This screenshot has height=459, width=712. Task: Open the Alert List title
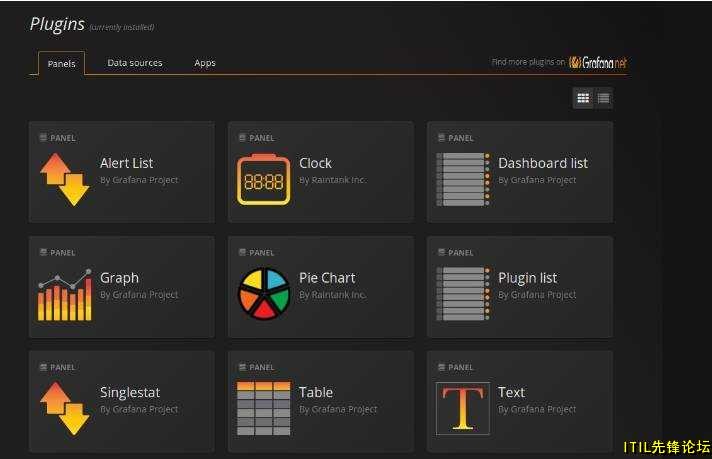tap(127, 163)
